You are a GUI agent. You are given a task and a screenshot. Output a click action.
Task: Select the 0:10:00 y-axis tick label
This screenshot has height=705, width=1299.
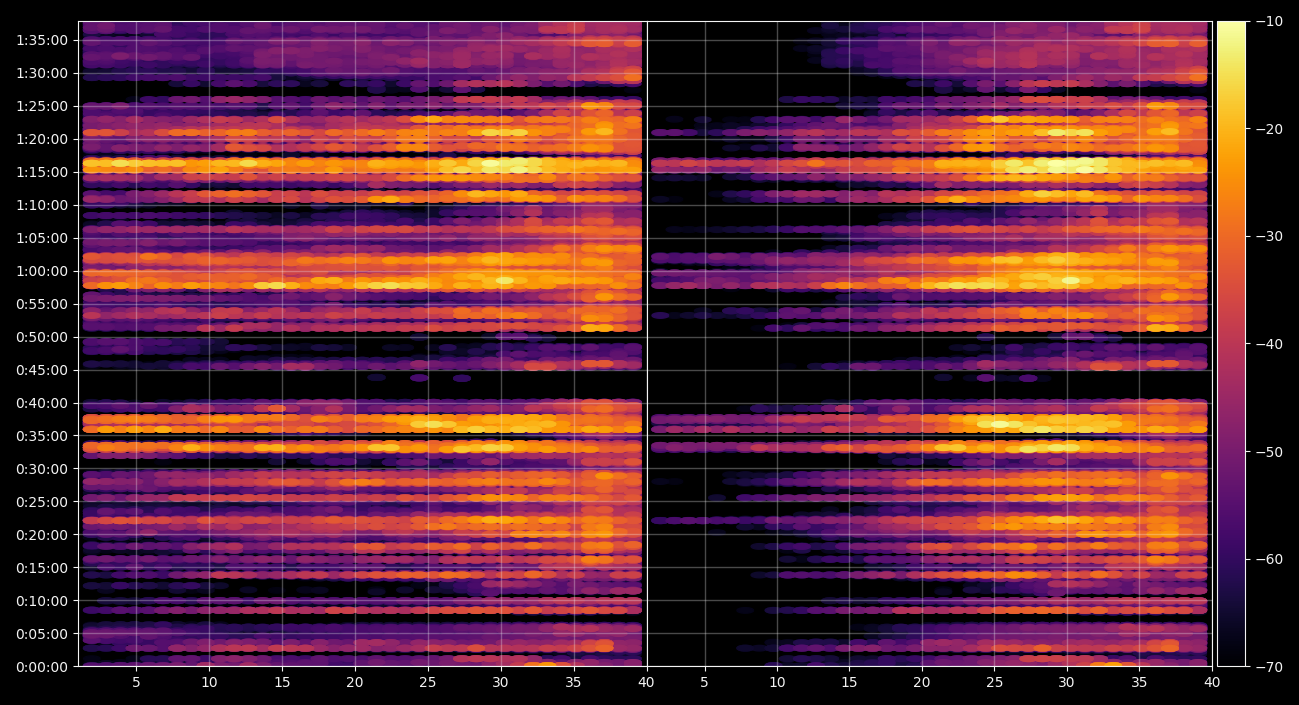pos(42,601)
